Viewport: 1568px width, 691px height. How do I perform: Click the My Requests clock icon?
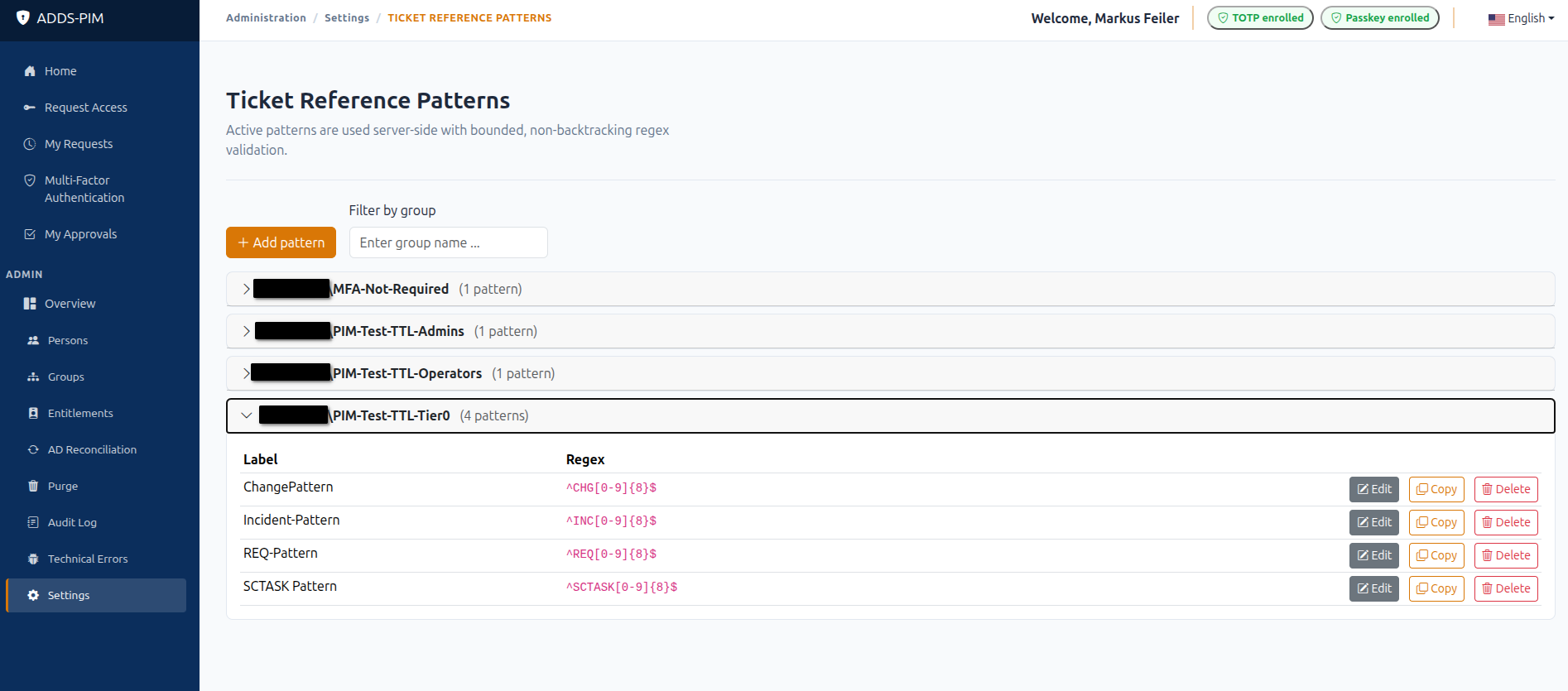point(30,144)
